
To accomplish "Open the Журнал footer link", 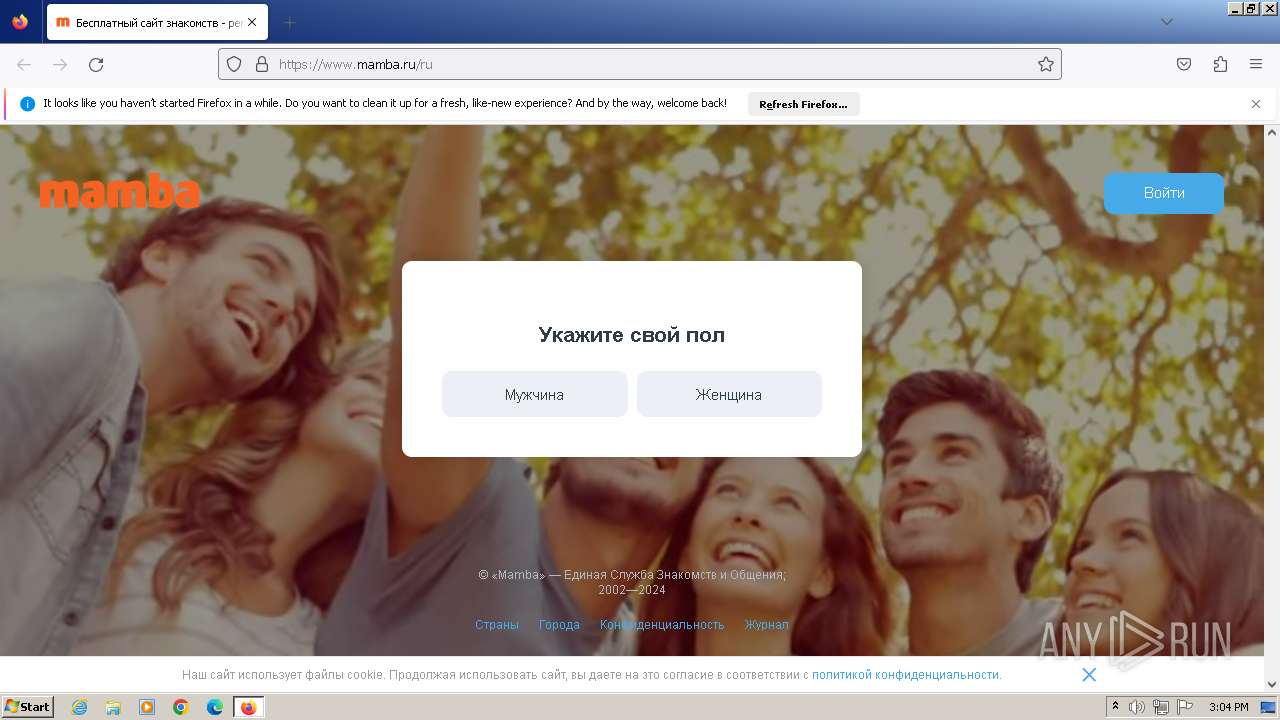I will click(x=767, y=625).
